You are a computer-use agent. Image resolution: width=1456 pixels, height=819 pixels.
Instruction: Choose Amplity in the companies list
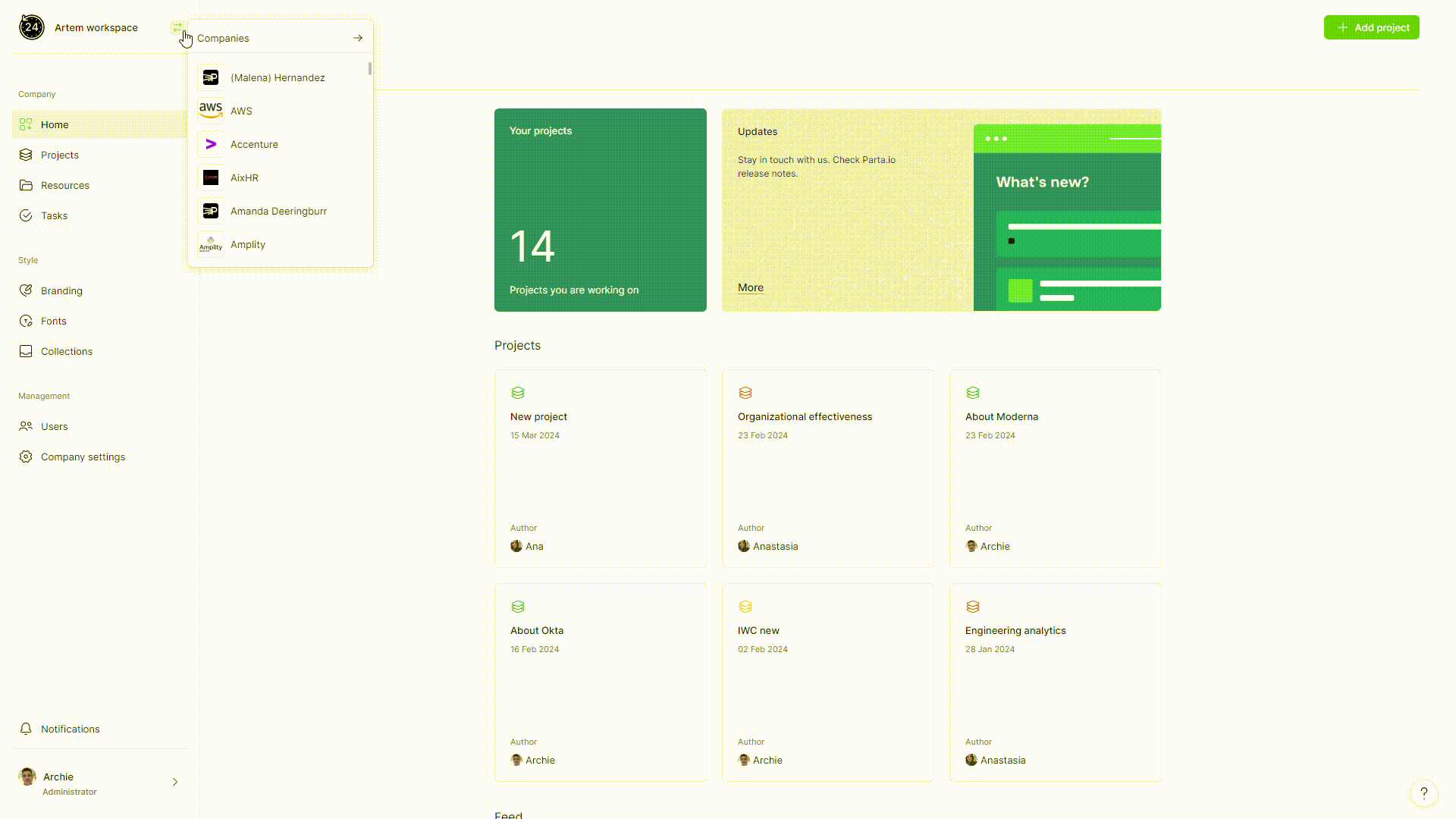coord(248,244)
